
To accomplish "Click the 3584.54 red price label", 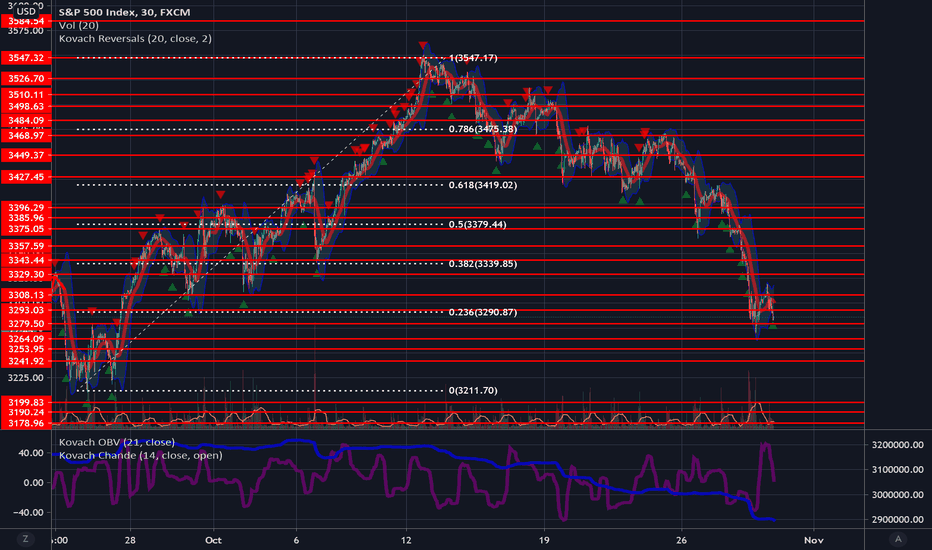I will pos(26,21).
